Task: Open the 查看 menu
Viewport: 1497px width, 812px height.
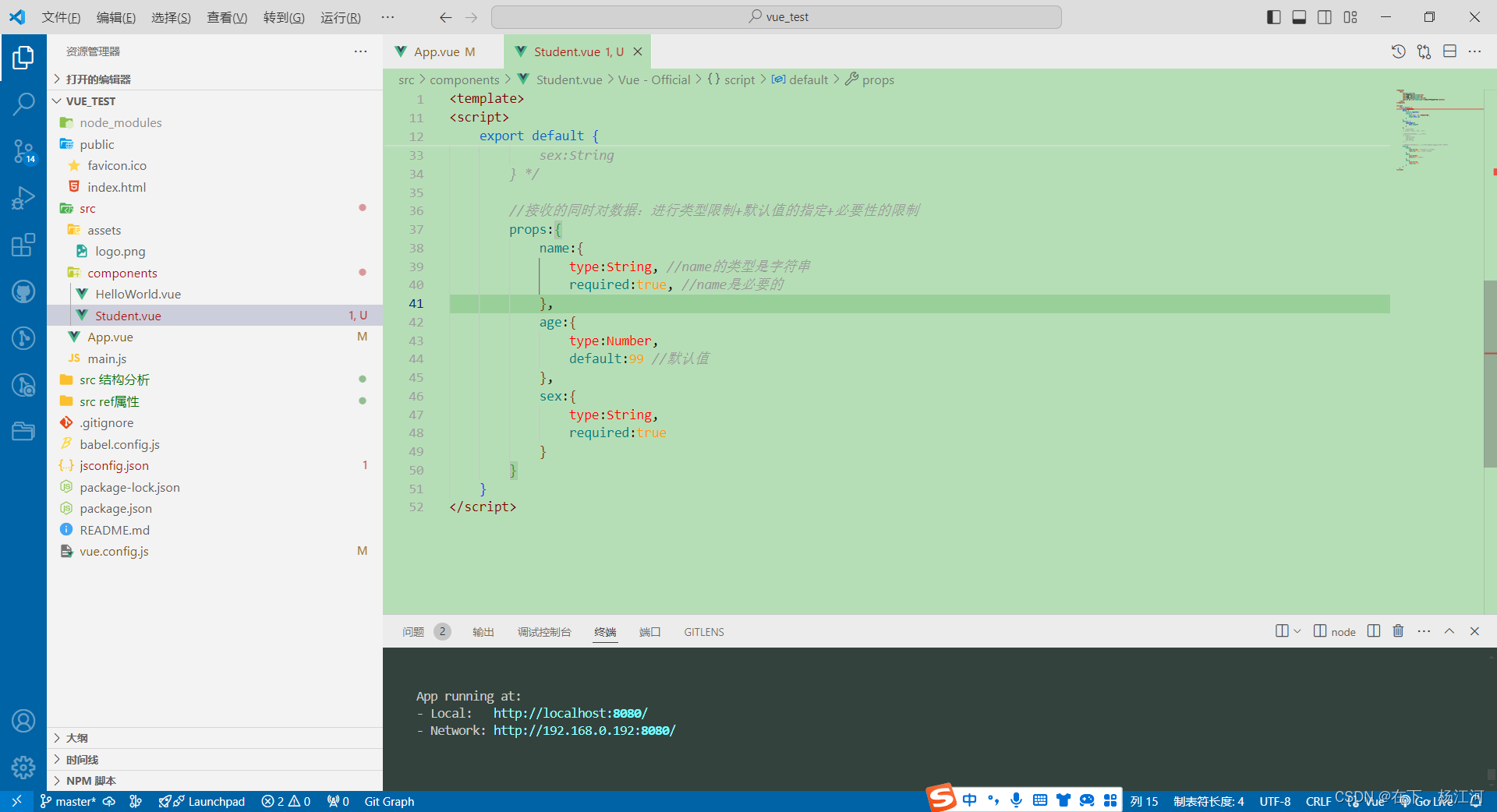Action: 227,17
